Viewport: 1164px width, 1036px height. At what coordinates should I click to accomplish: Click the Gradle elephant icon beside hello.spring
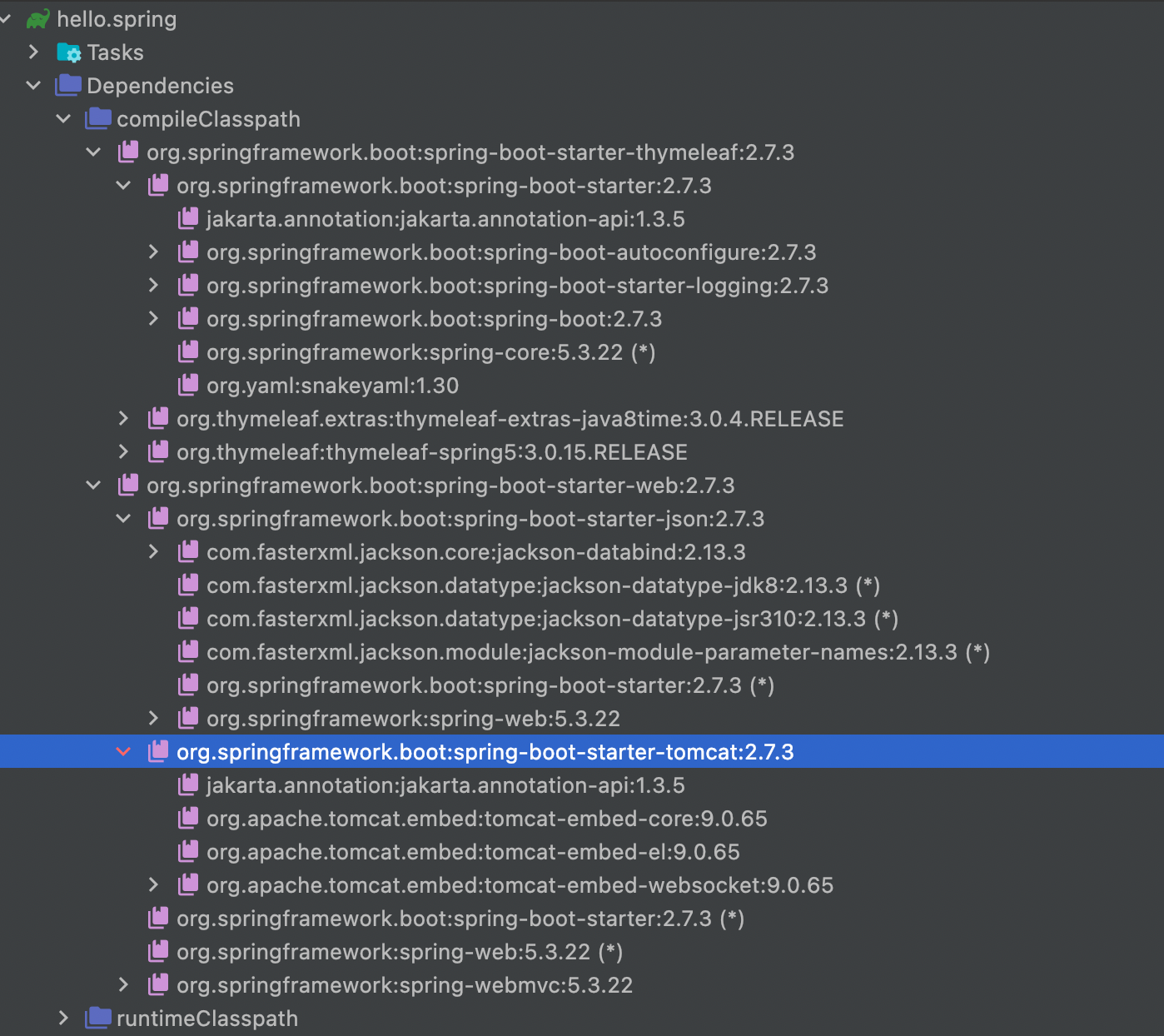click(x=38, y=19)
